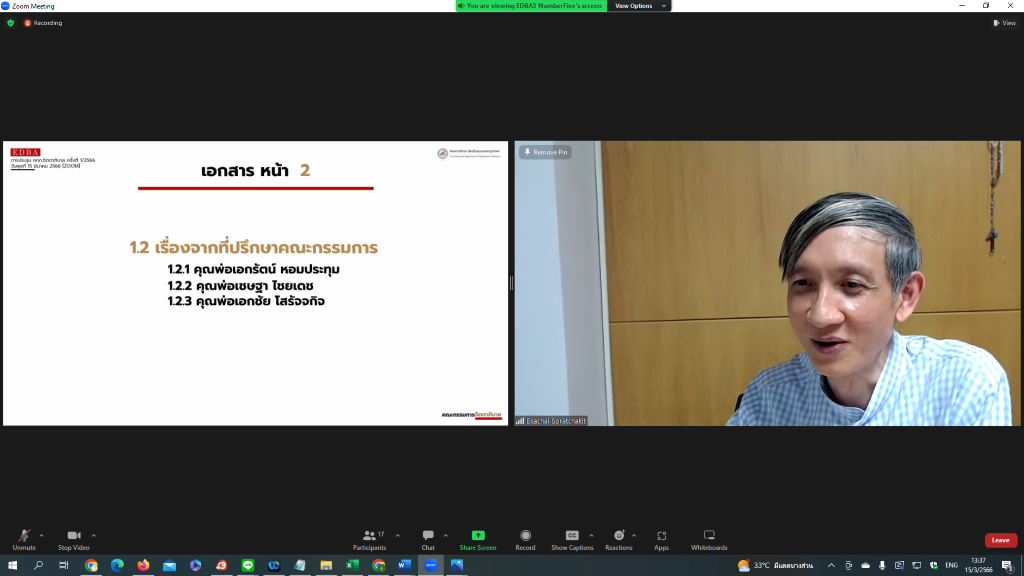The image size is (1024, 576).
Task: Open the Reactions menu
Action: tap(618, 539)
